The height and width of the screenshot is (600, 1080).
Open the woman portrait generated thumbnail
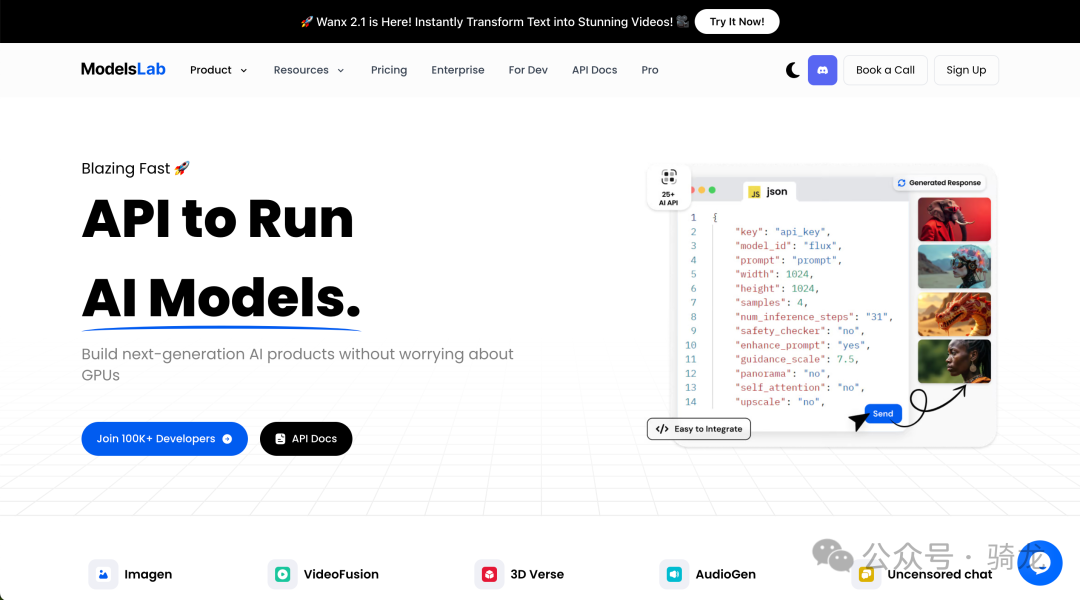point(954,361)
